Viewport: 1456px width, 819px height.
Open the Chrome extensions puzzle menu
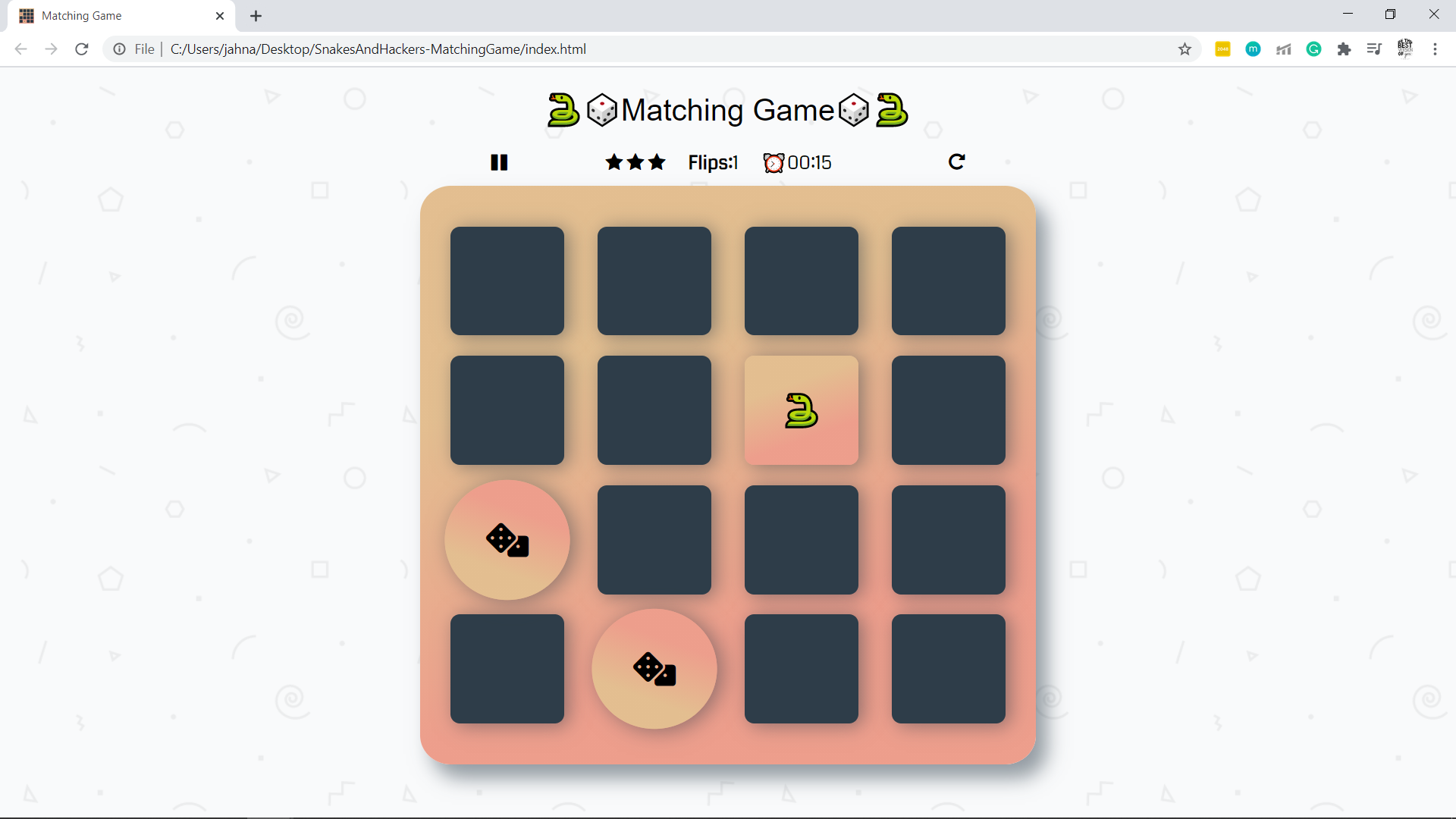(1344, 49)
